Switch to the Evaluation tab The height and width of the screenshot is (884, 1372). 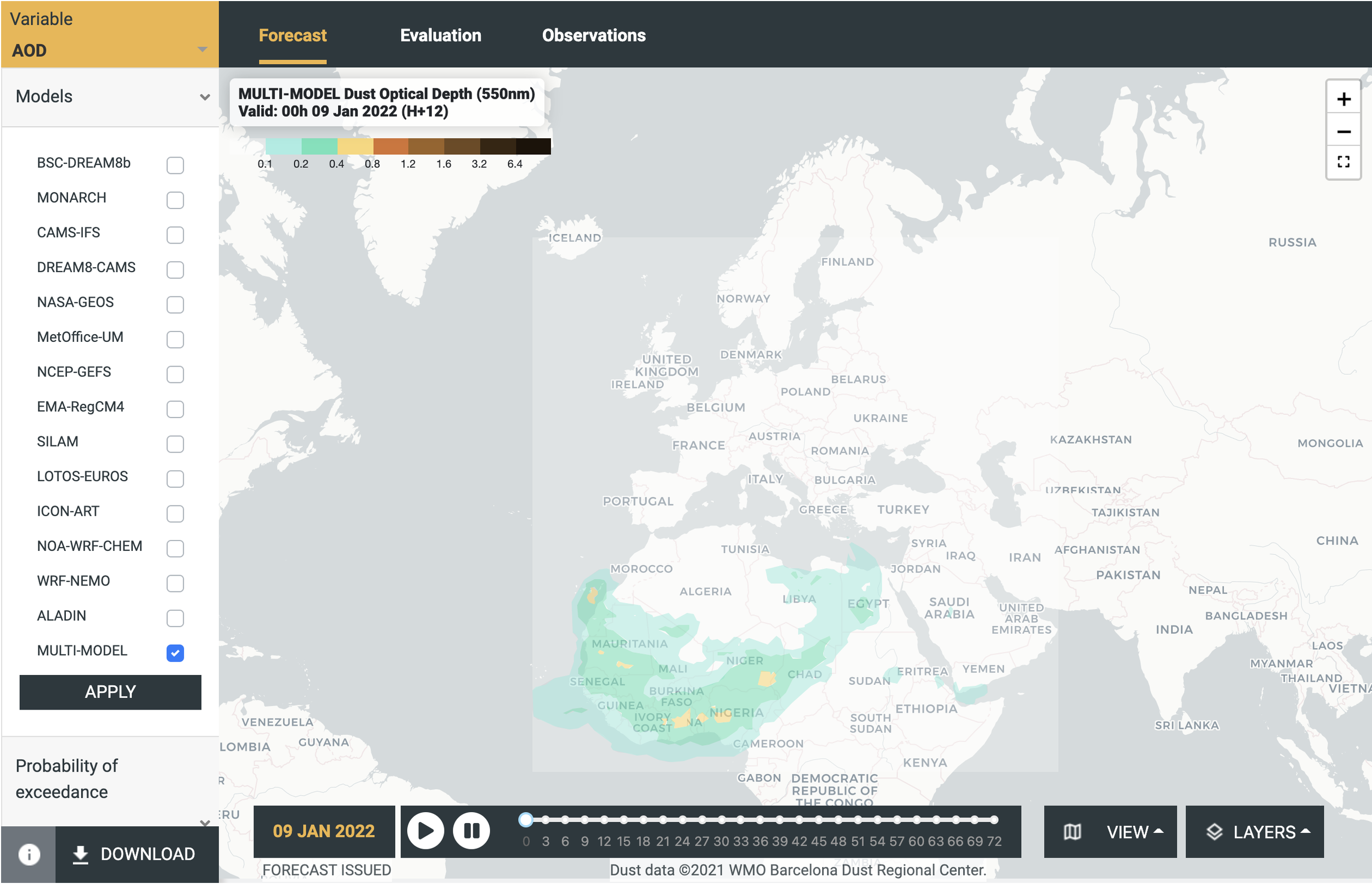click(x=440, y=36)
